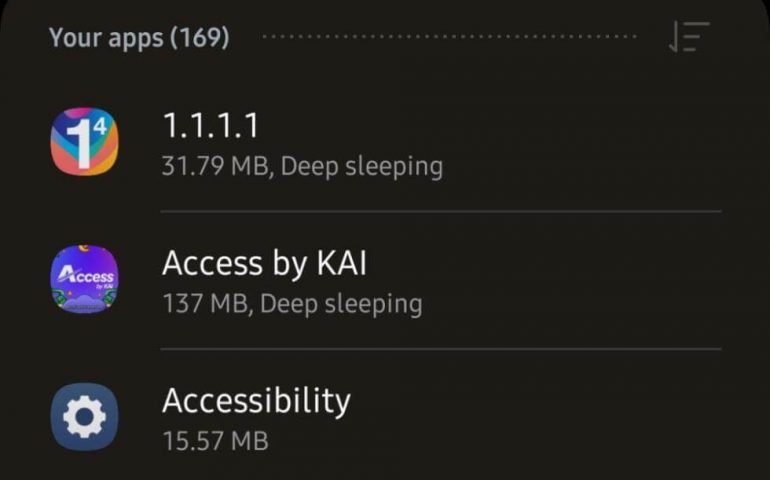Click the Access by KAI title text

click(264, 264)
